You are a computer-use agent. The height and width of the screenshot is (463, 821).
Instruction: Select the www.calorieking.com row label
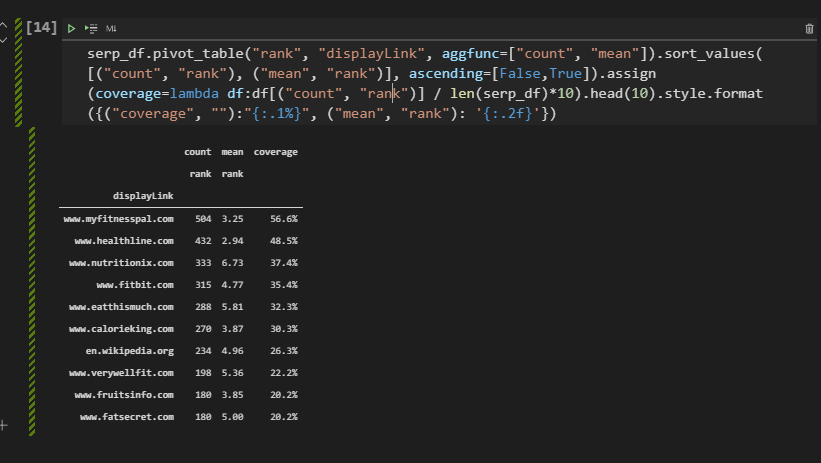tap(121, 329)
